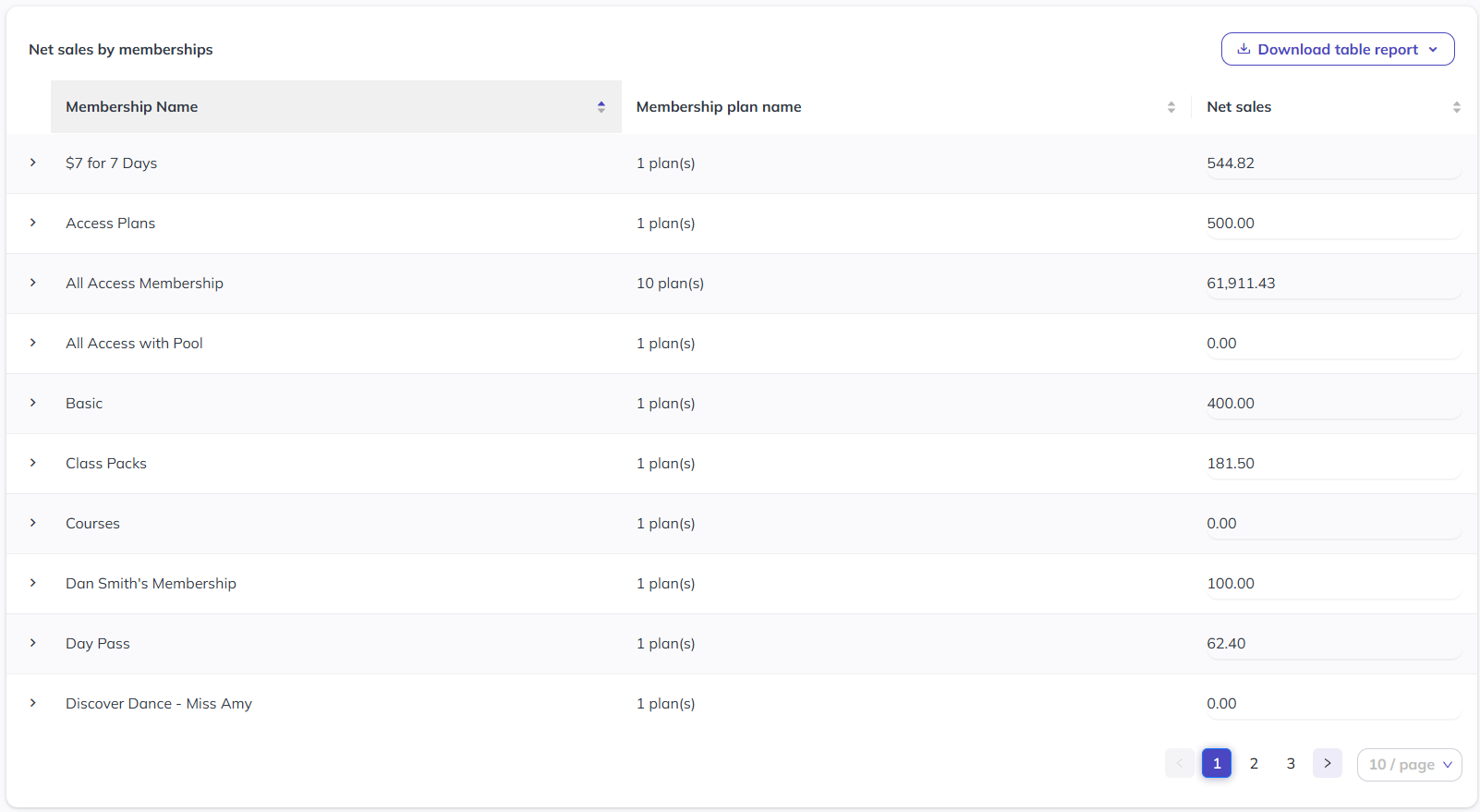The height and width of the screenshot is (812, 1480).
Task: Click the 'All Access with Pool' name
Action: (134, 343)
